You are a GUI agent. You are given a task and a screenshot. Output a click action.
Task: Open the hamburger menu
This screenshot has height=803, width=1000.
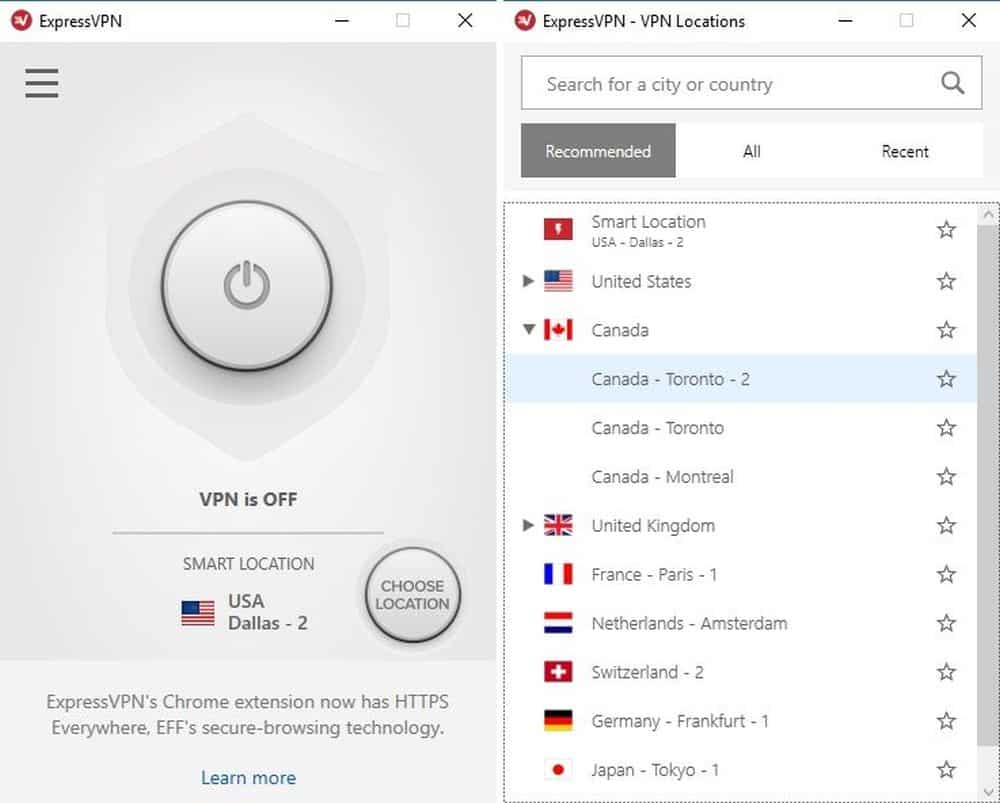point(42,83)
